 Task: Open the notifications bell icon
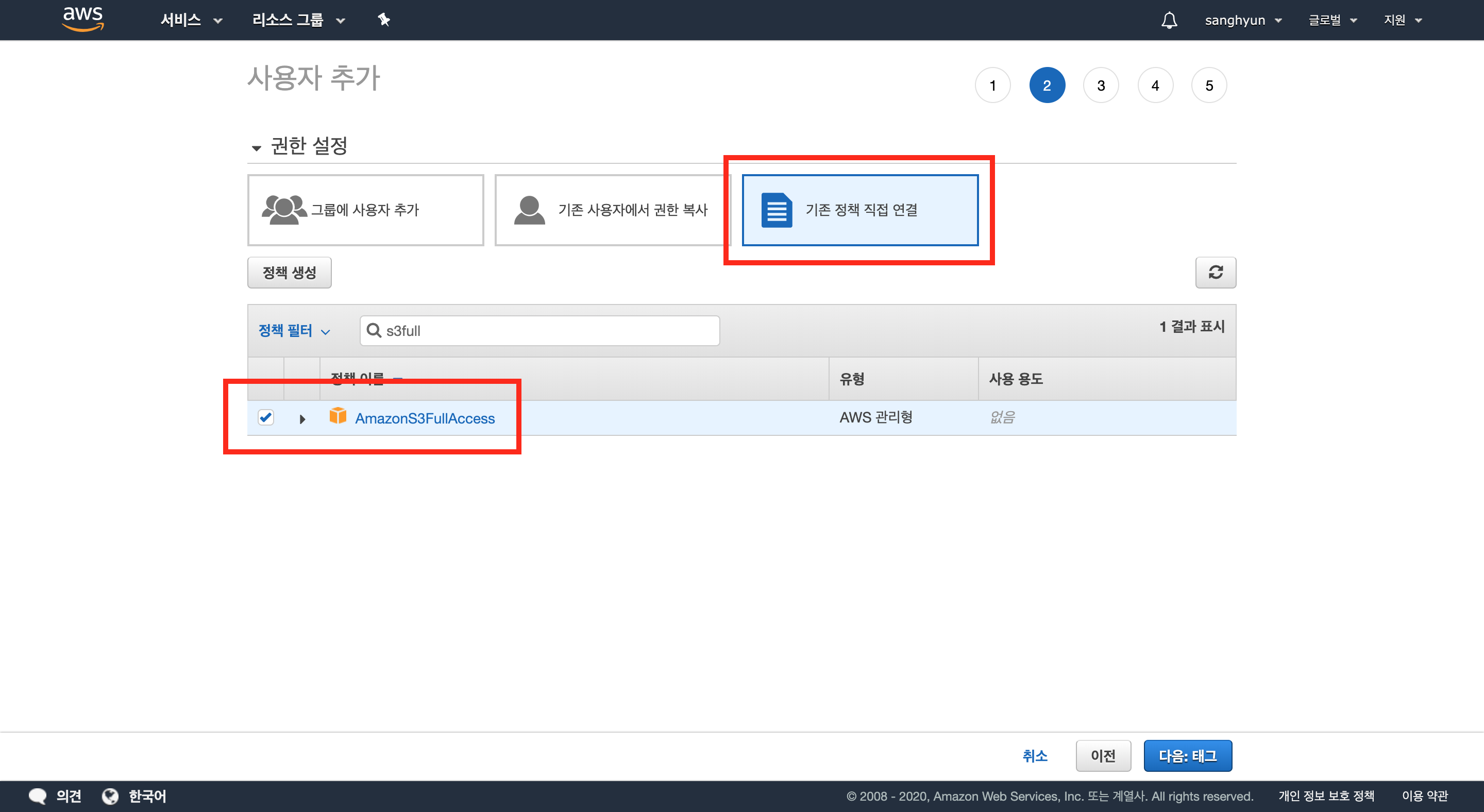point(1169,20)
